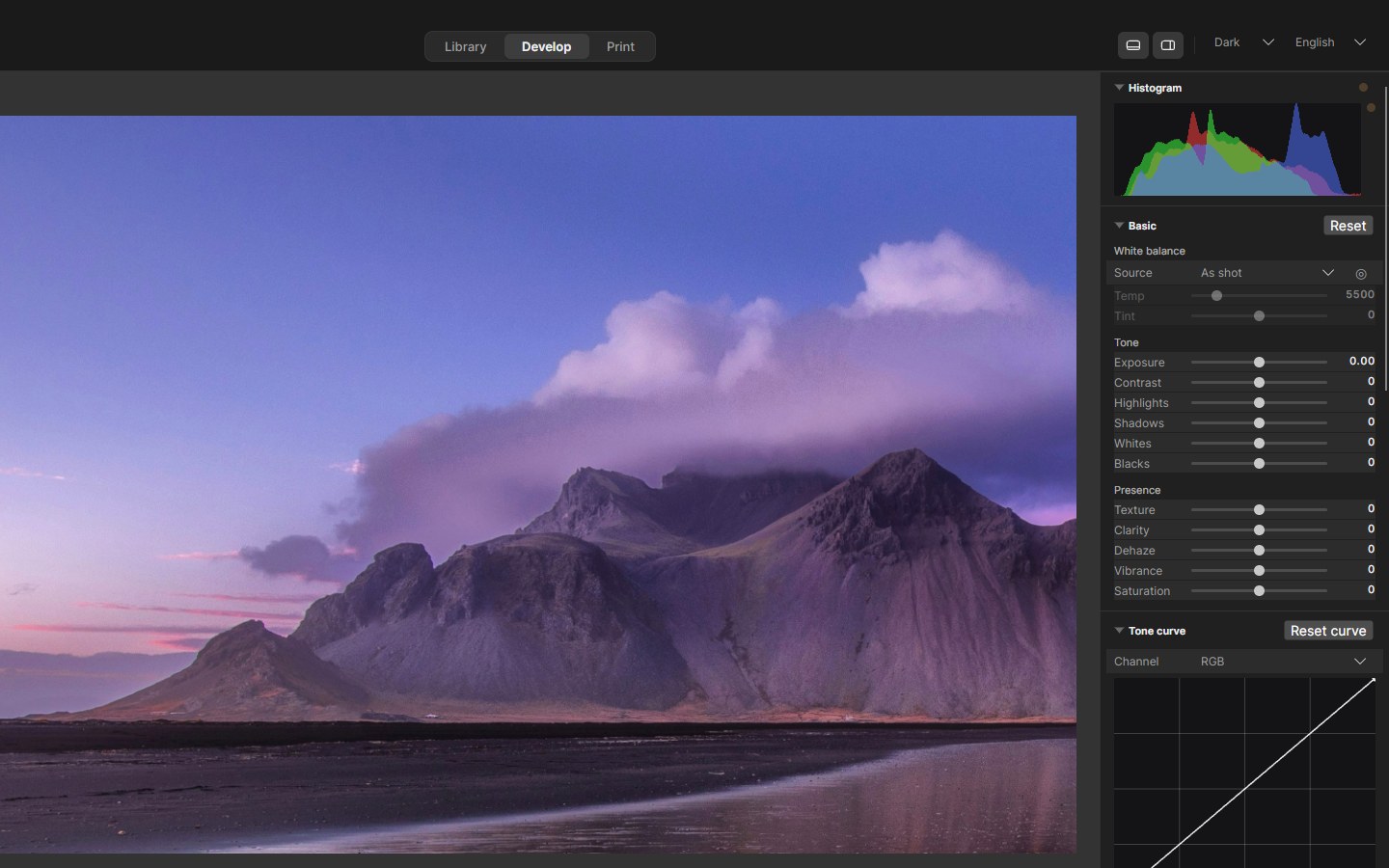Click the Temp slider handle
The height and width of the screenshot is (868, 1389).
(x=1216, y=296)
